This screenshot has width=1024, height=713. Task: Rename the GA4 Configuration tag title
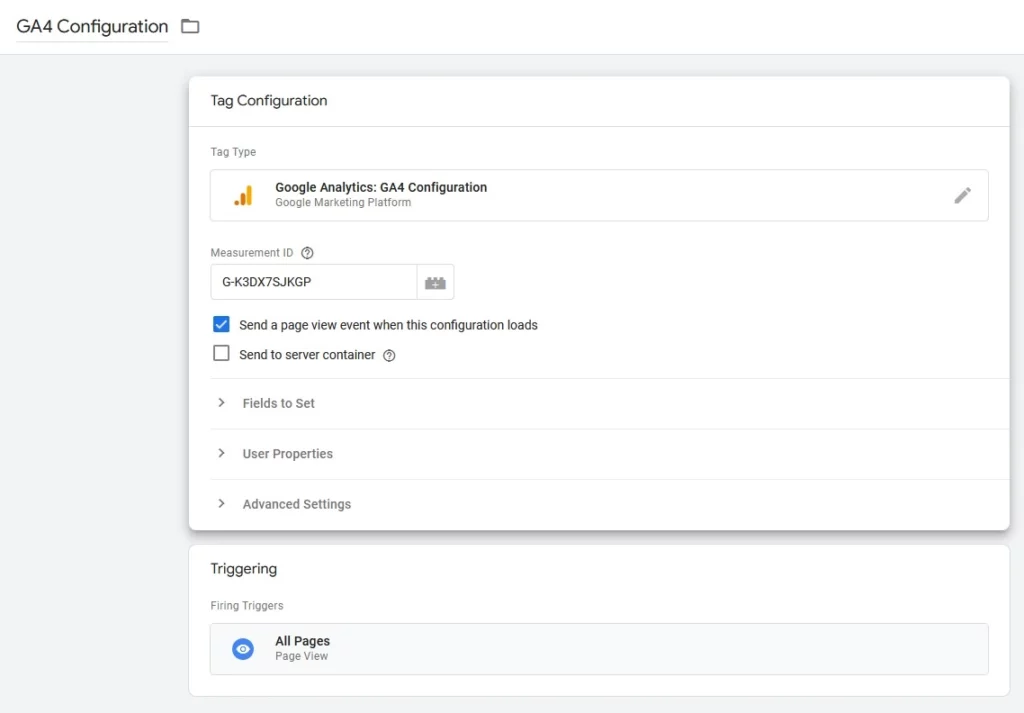(x=90, y=27)
